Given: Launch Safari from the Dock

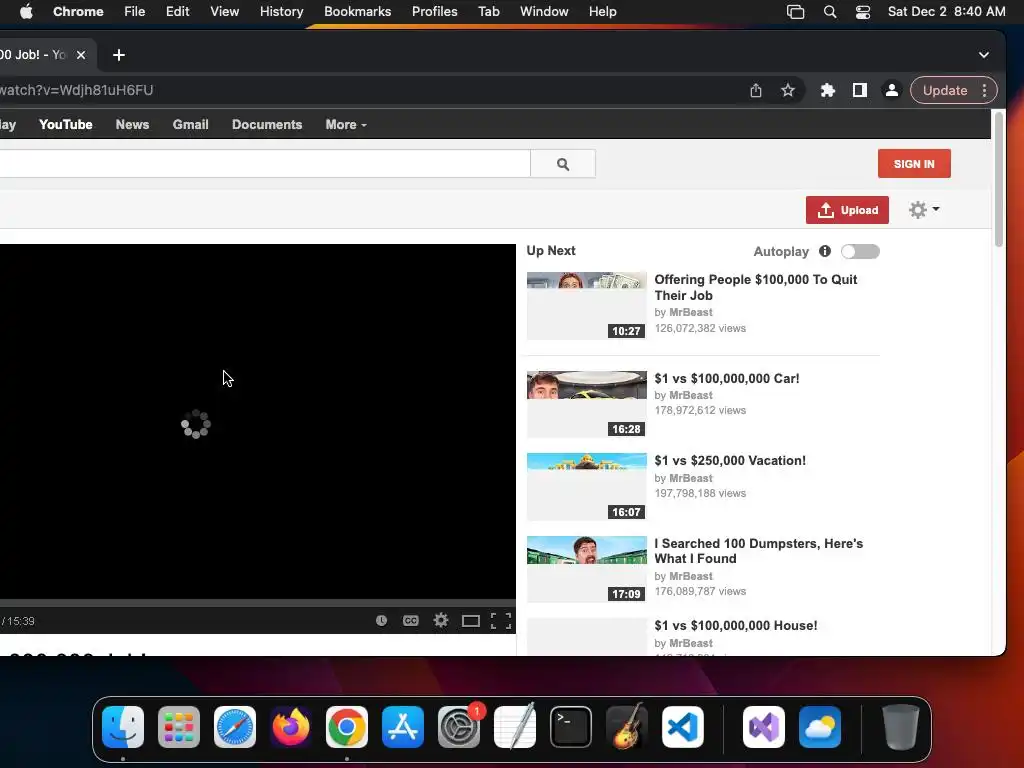Looking at the screenshot, I should 234,727.
